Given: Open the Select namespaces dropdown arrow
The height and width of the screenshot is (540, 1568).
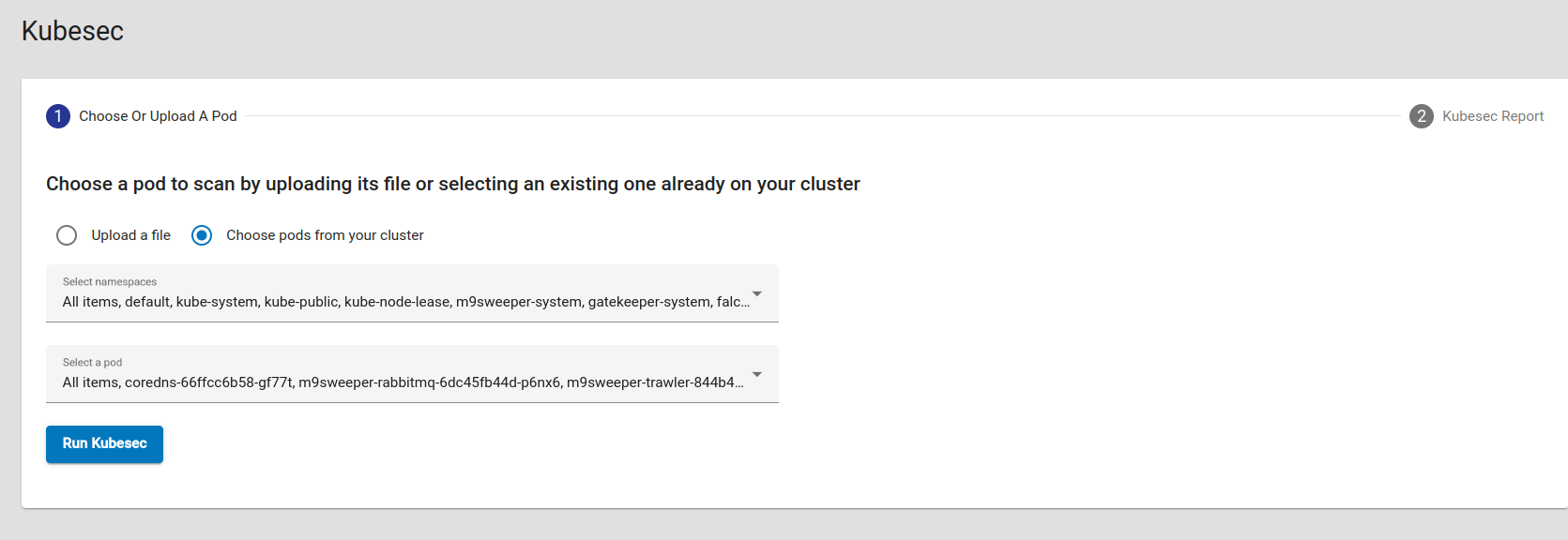Looking at the screenshot, I should [x=756, y=294].
